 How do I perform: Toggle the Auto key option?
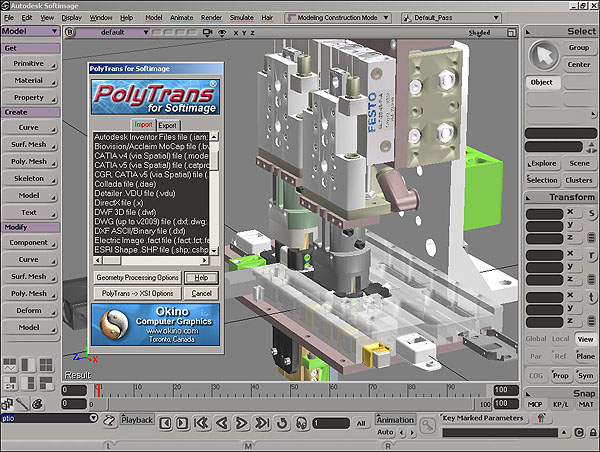(x=385, y=432)
